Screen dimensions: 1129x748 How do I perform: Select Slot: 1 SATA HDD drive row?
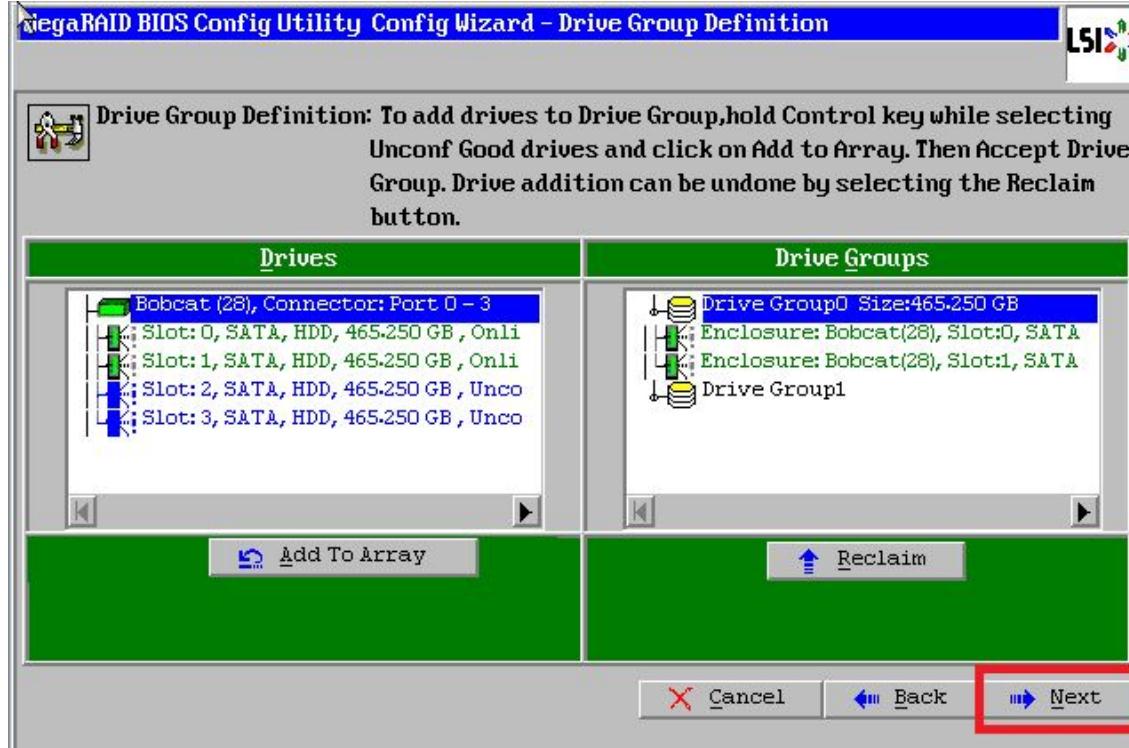click(330, 361)
